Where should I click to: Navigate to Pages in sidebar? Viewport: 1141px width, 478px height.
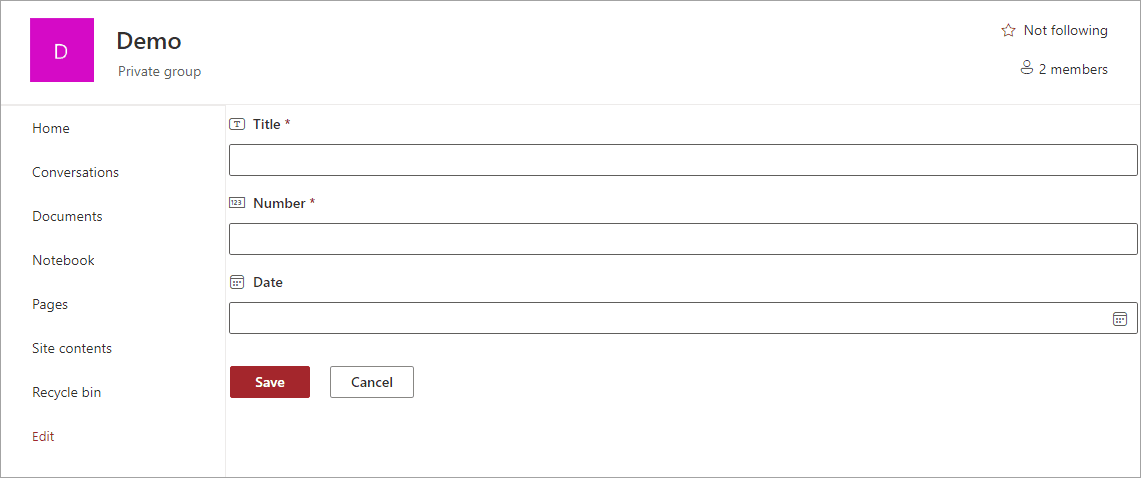pos(50,304)
